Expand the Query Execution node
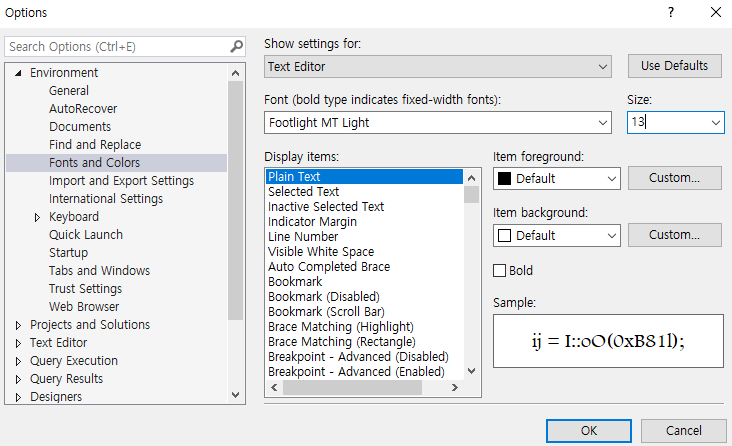Screen dimensions: 732x446 18,361
